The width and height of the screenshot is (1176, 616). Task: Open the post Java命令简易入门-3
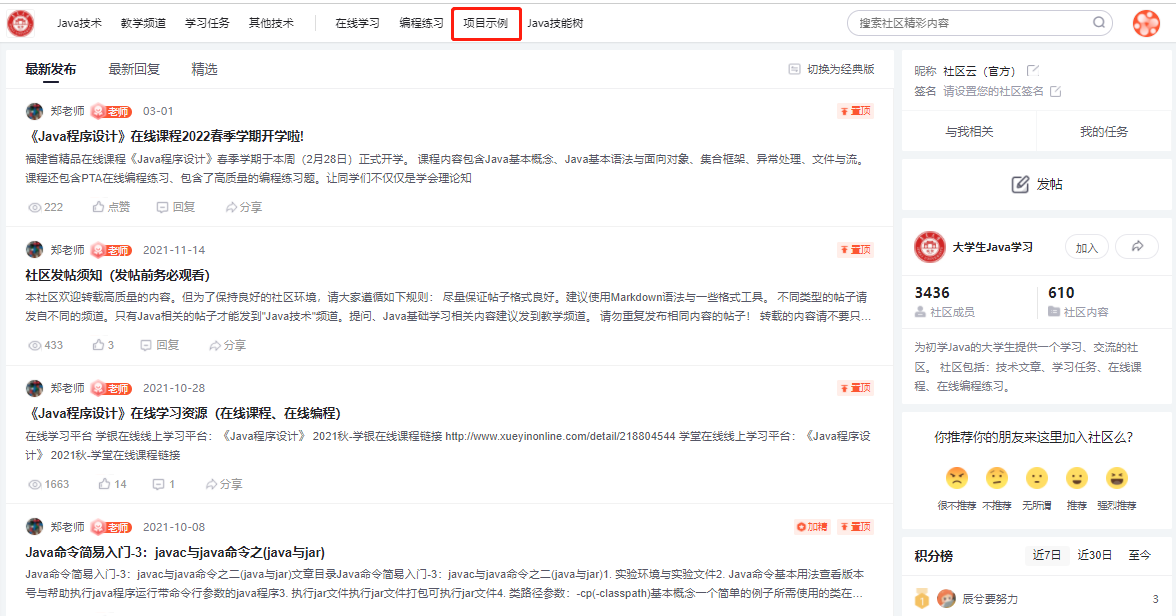pos(175,552)
